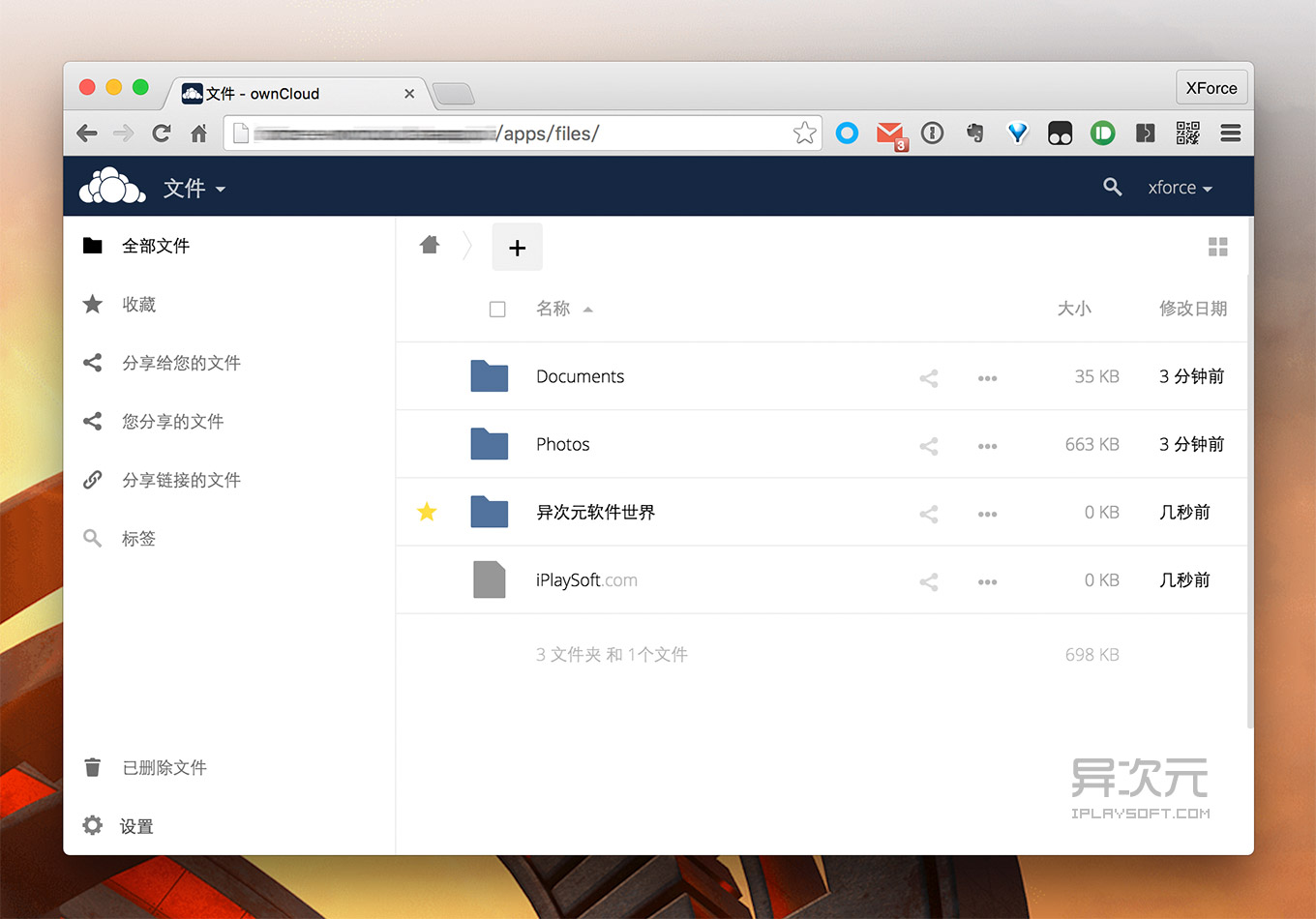Bookmark the page with the address bar star

point(804,133)
